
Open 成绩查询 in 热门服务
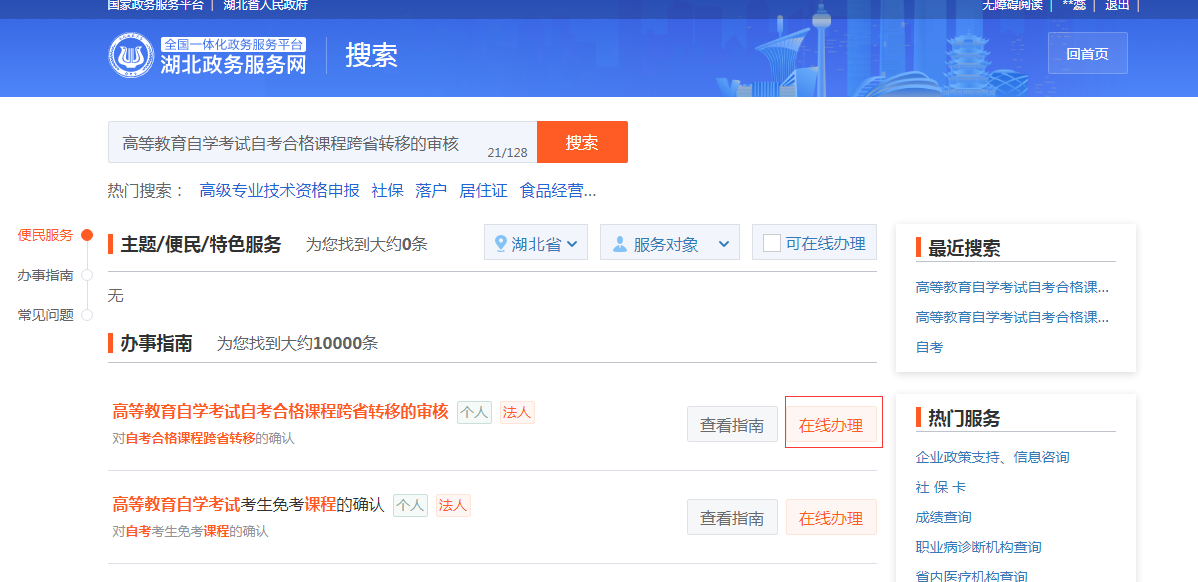[946, 517]
